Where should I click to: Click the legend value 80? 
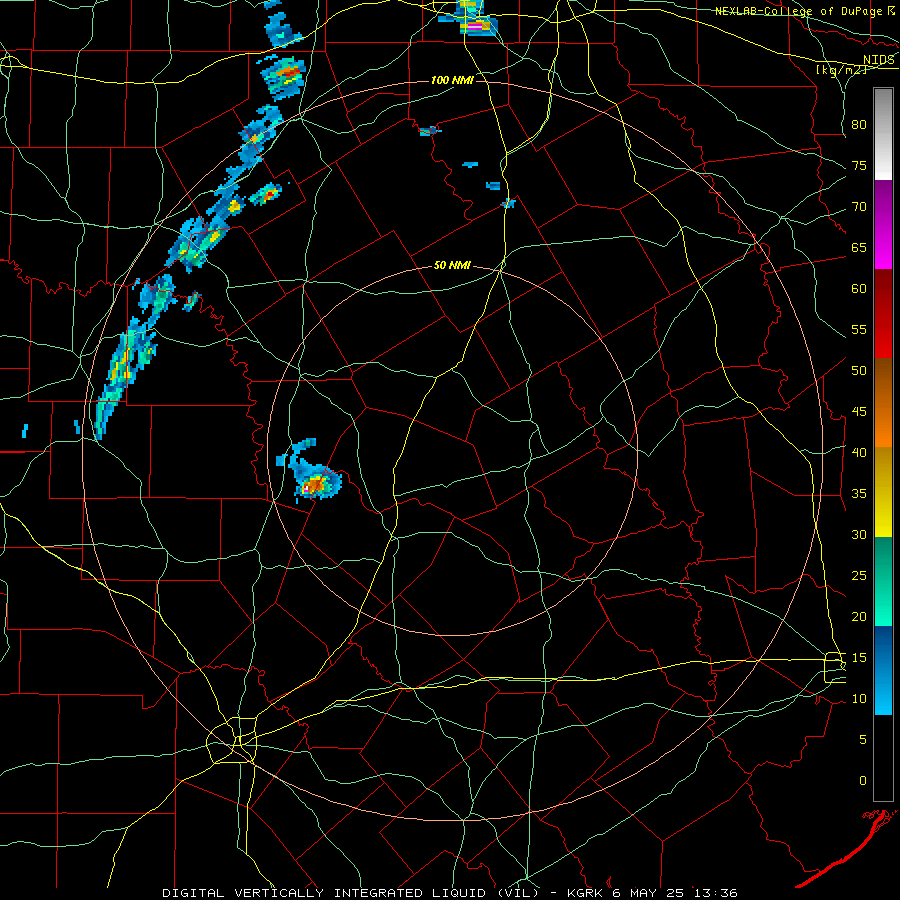click(x=859, y=125)
